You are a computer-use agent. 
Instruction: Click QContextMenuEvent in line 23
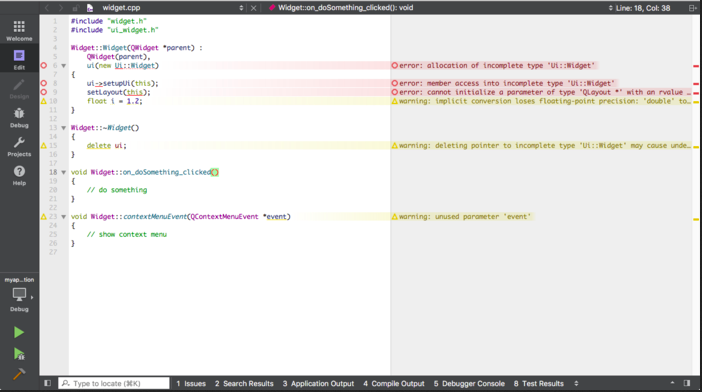pyautogui.click(x=225, y=217)
